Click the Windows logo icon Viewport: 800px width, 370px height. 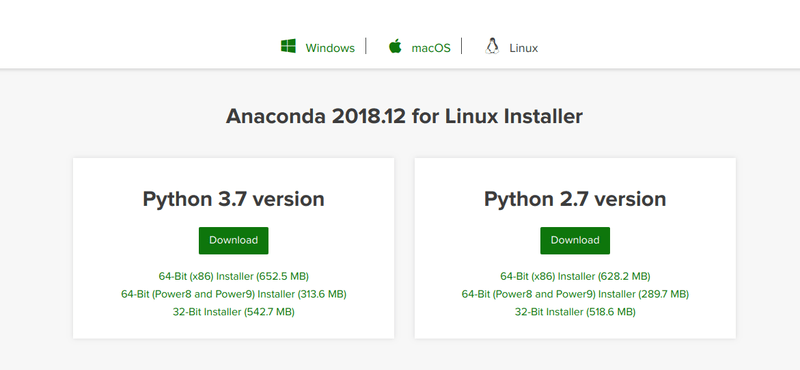click(288, 46)
